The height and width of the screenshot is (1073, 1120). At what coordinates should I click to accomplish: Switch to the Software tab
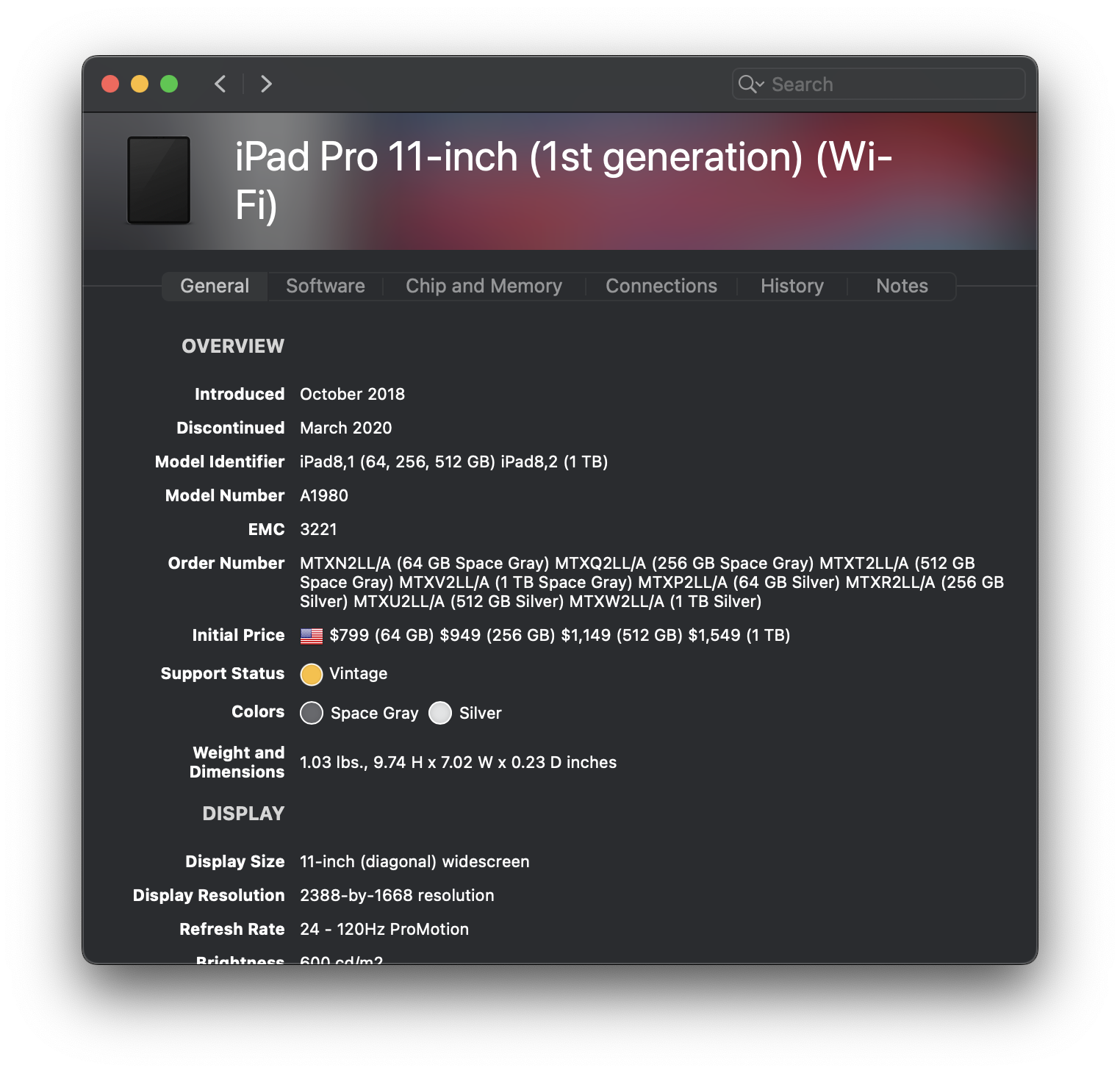pos(325,286)
